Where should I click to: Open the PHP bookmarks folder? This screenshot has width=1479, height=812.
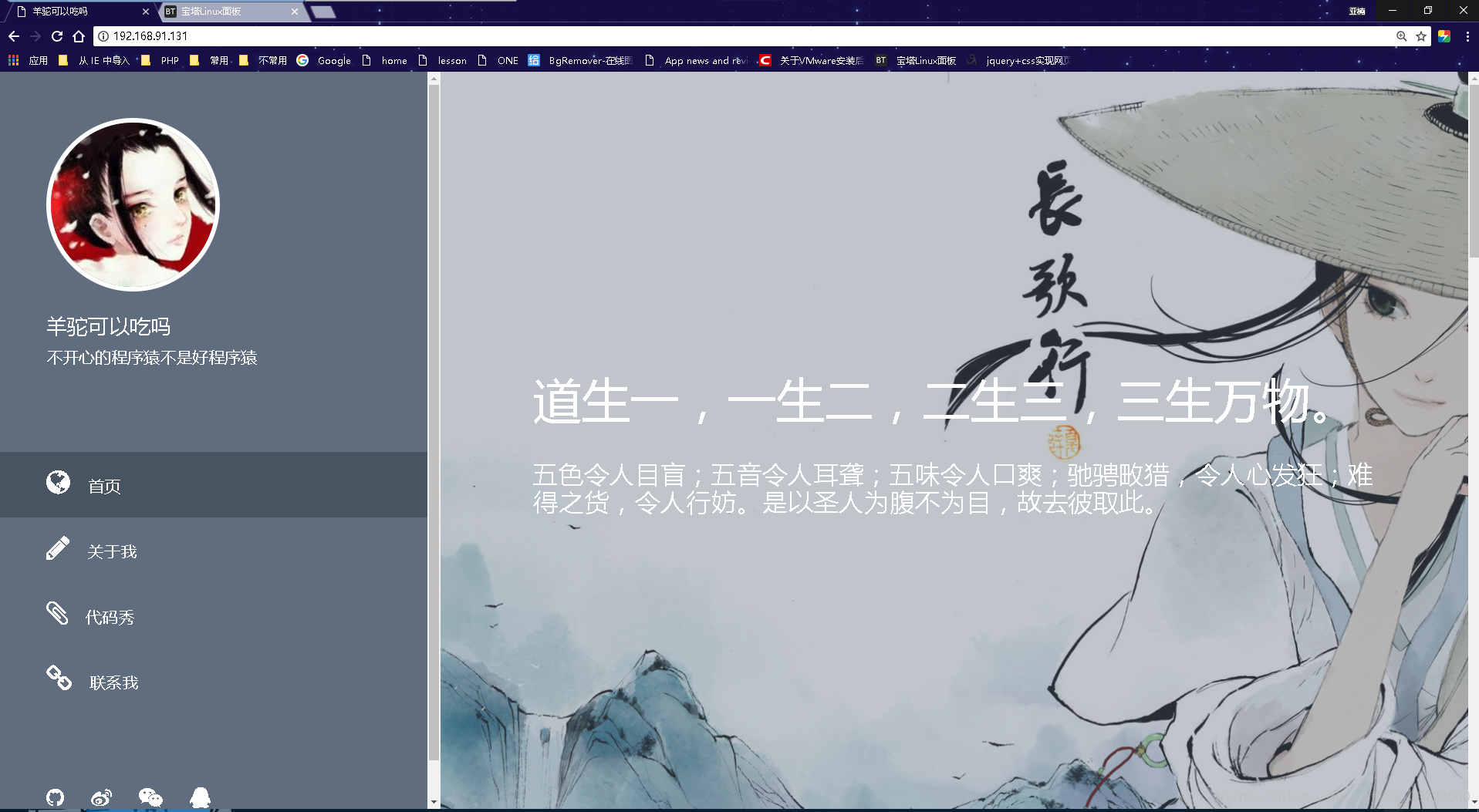tap(160, 60)
